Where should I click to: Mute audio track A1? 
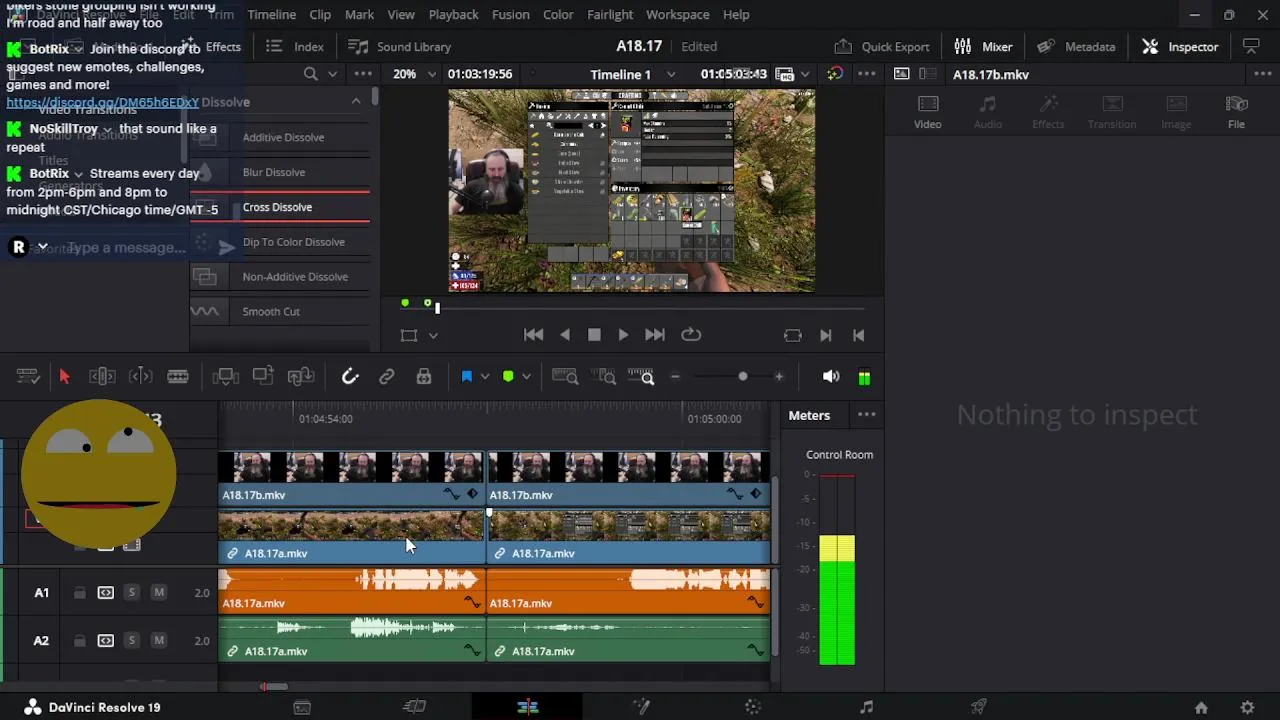click(x=158, y=592)
